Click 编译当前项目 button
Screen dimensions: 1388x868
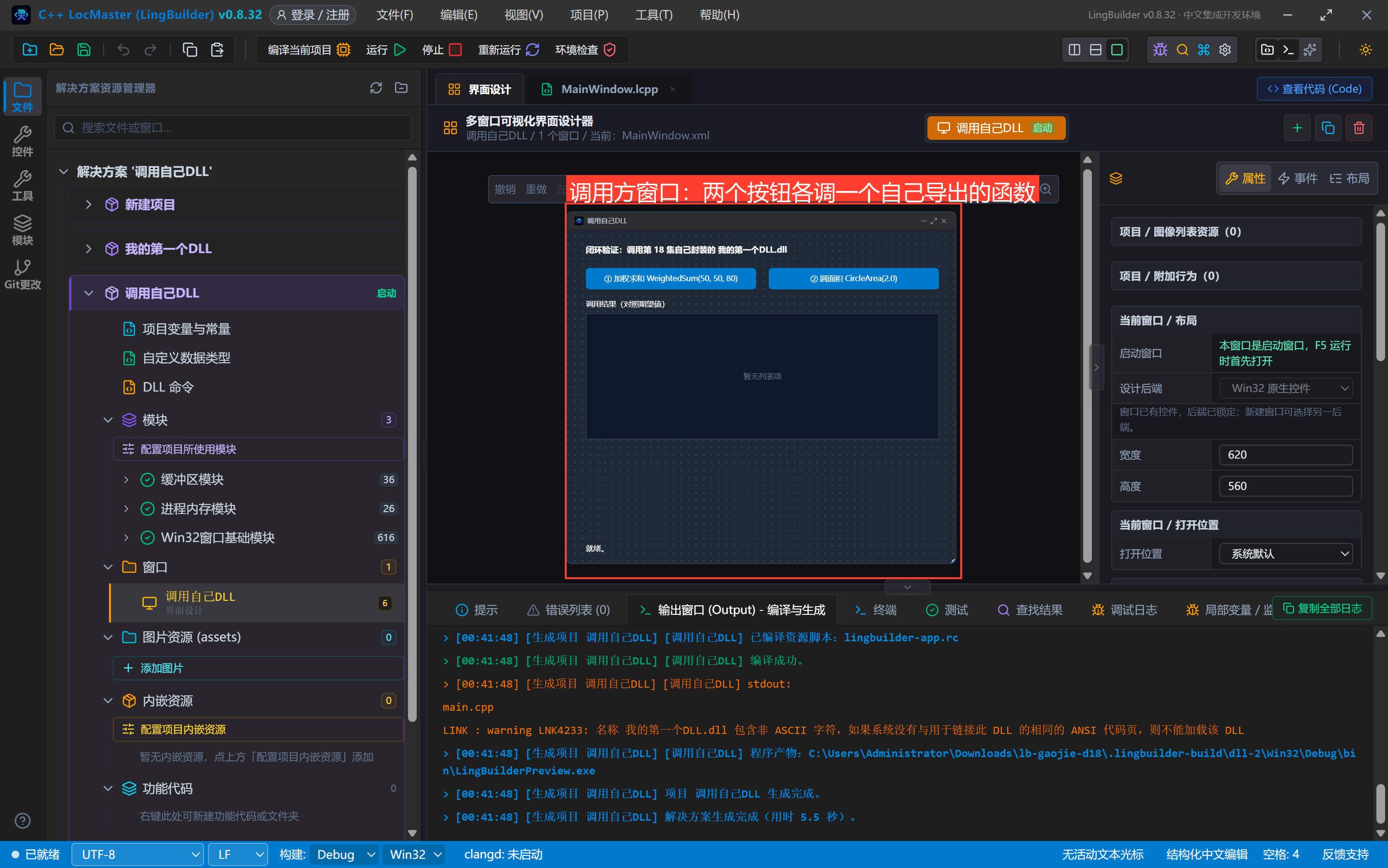308,50
